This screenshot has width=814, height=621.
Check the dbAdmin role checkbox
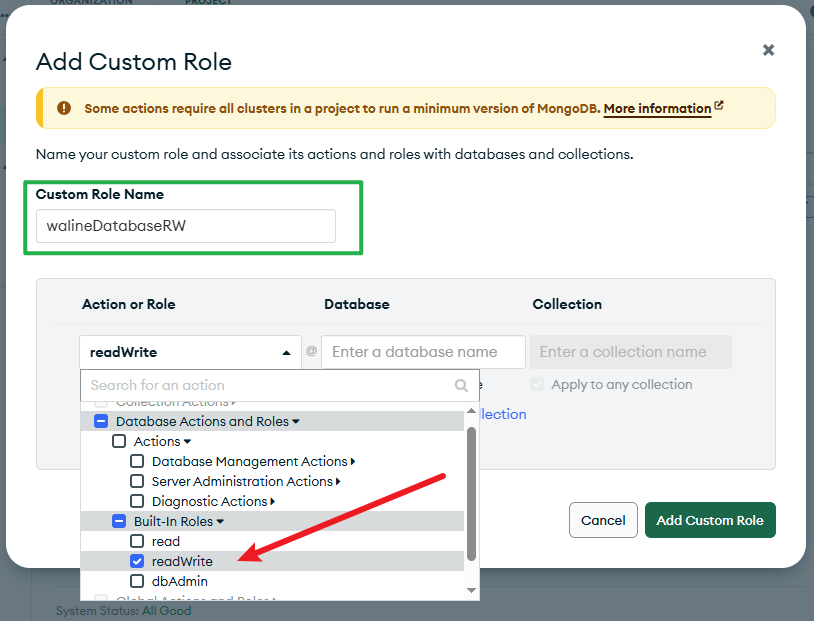point(137,581)
